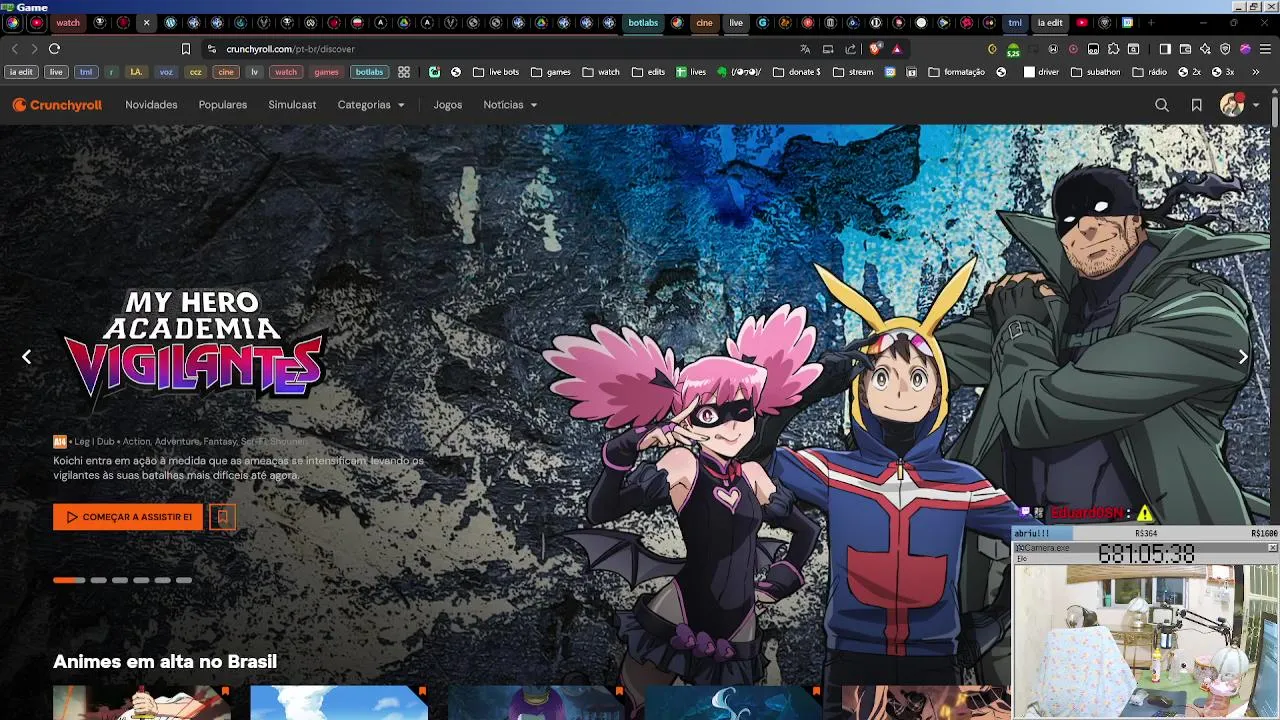Expand the 'rádio' bookmark folder

[1150, 72]
